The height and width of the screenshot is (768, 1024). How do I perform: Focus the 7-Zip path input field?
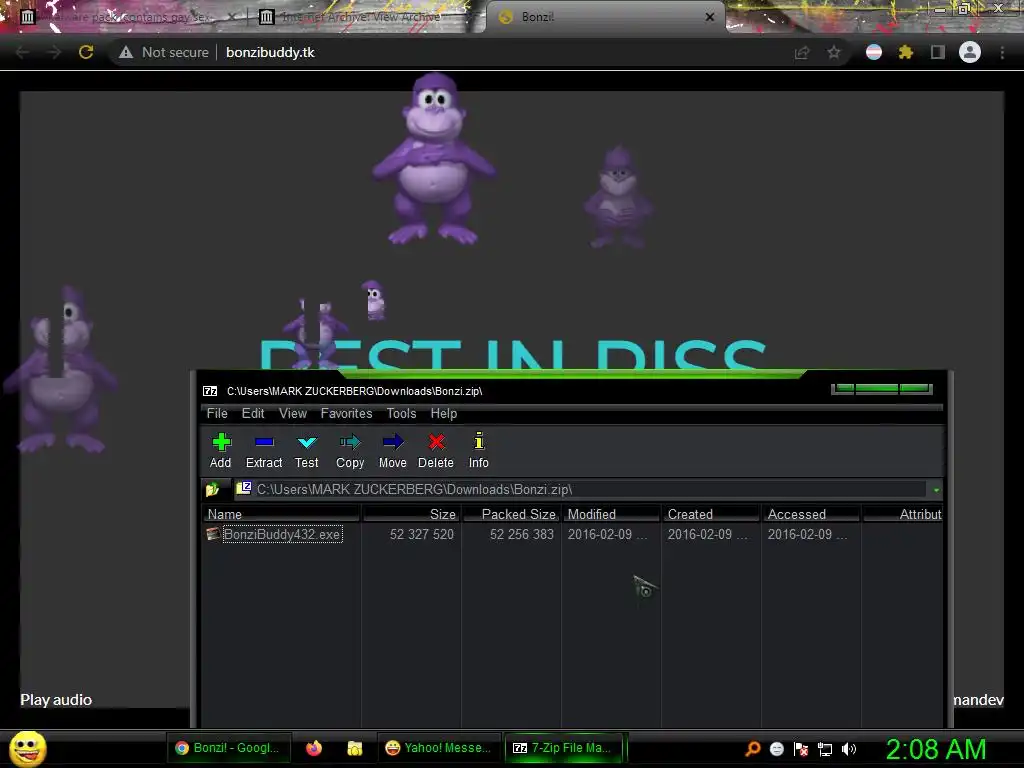coord(581,489)
